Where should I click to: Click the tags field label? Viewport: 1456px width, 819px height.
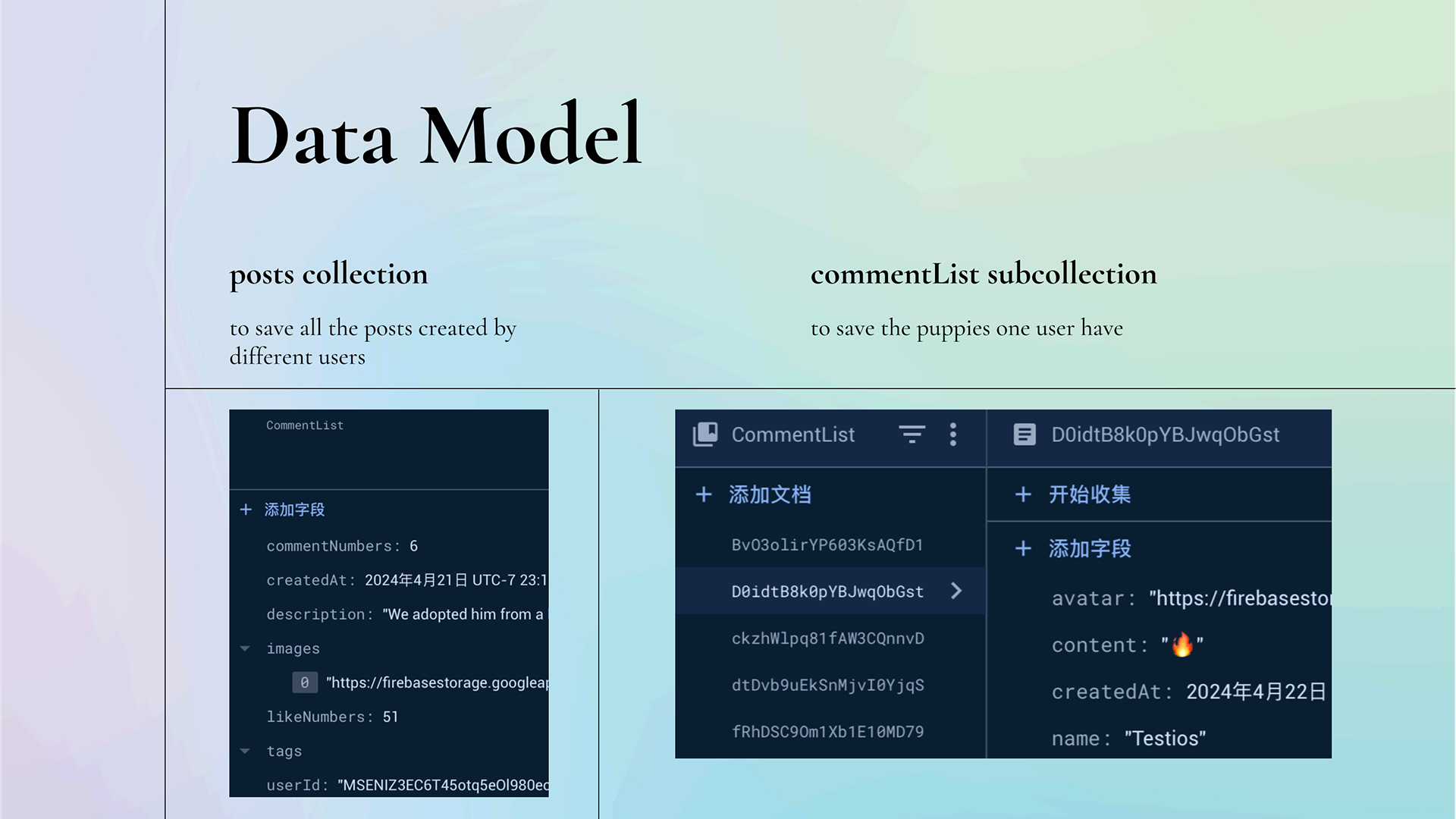point(284,751)
